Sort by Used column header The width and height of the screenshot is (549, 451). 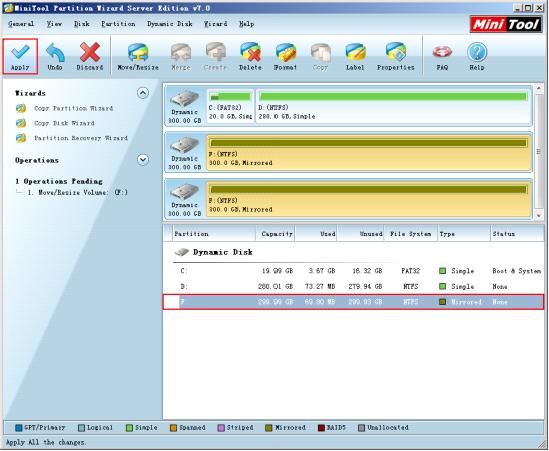tap(316, 234)
